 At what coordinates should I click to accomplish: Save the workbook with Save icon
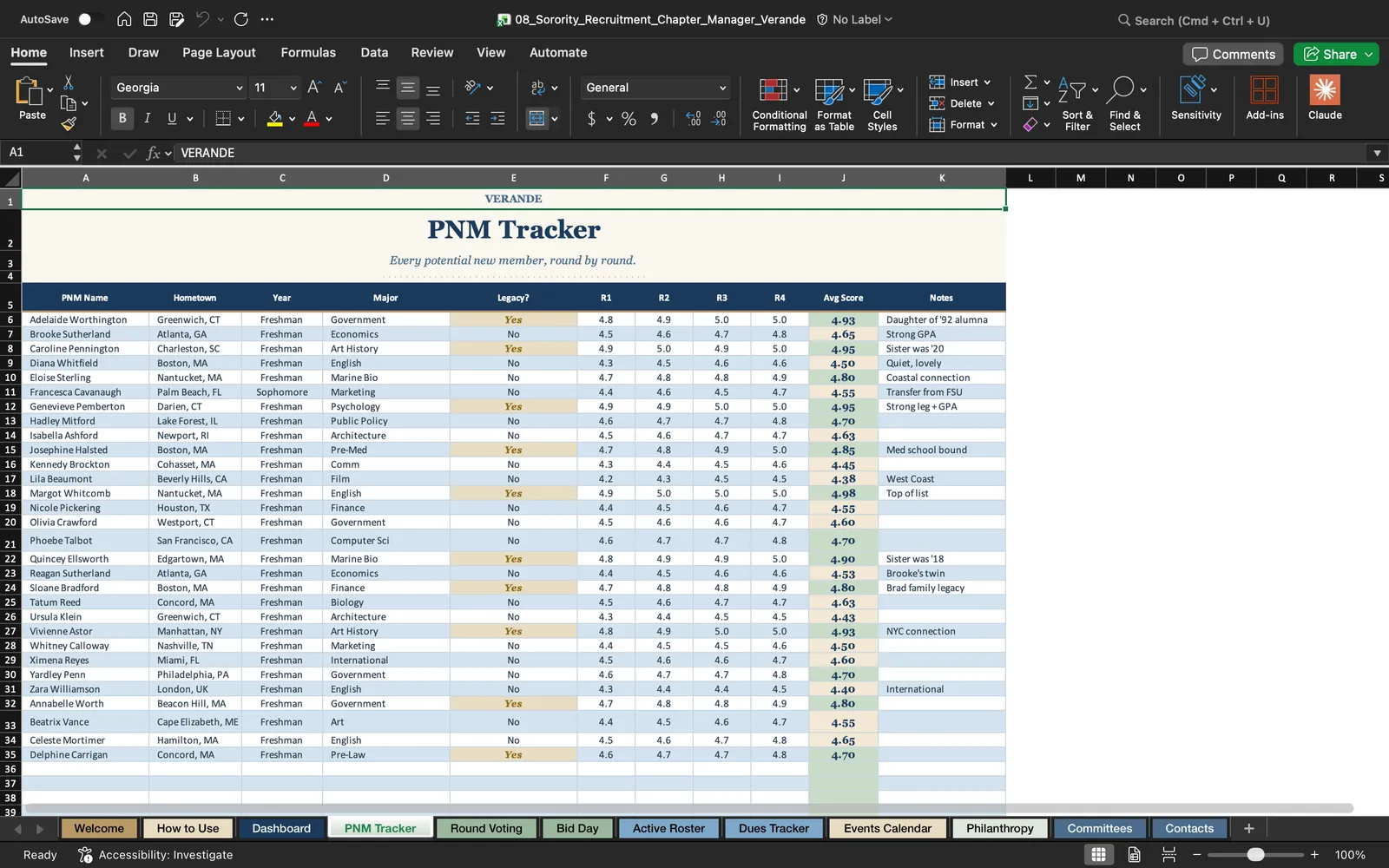[150, 19]
